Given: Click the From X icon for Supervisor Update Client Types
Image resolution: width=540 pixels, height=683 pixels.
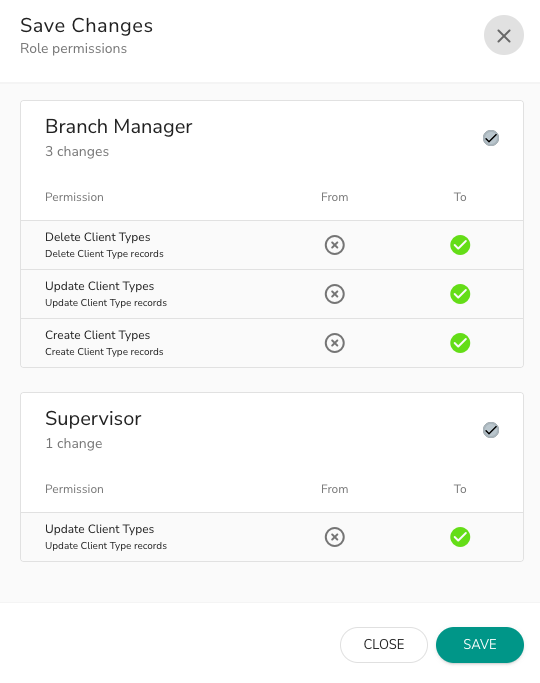Looking at the screenshot, I should 334,537.
